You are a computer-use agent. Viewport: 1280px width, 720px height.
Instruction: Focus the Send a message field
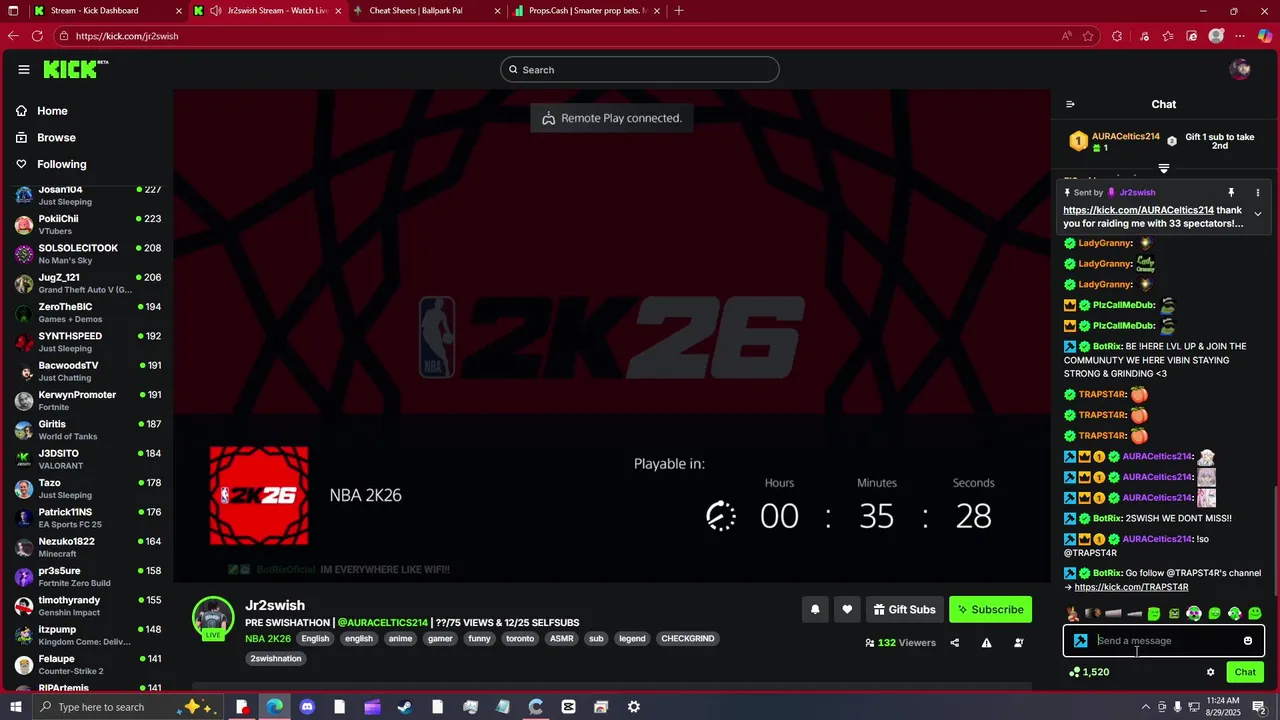coord(1164,641)
